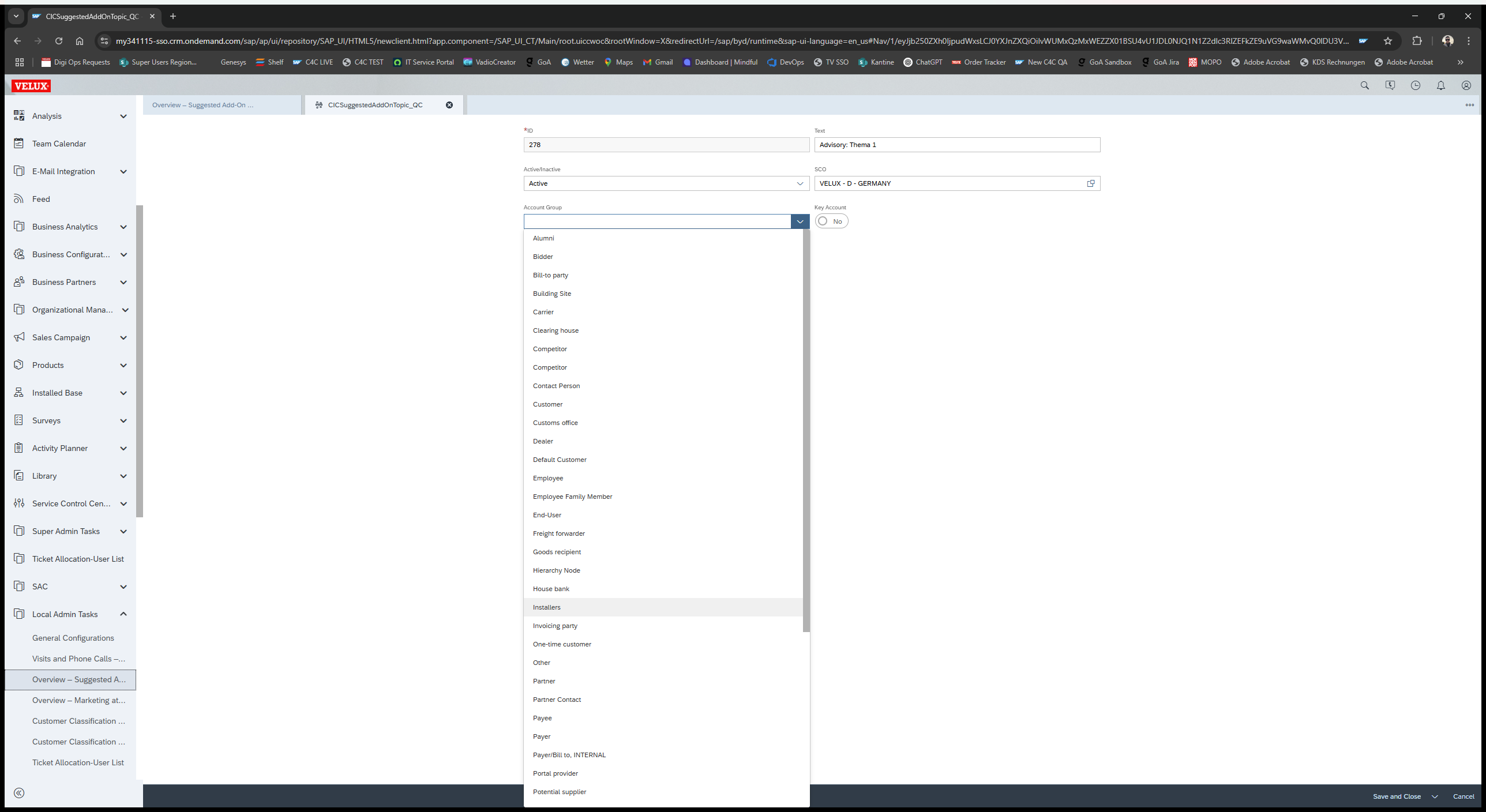
Task: Switch to the Overview – Suggested Add-On tab
Action: [x=222, y=105]
